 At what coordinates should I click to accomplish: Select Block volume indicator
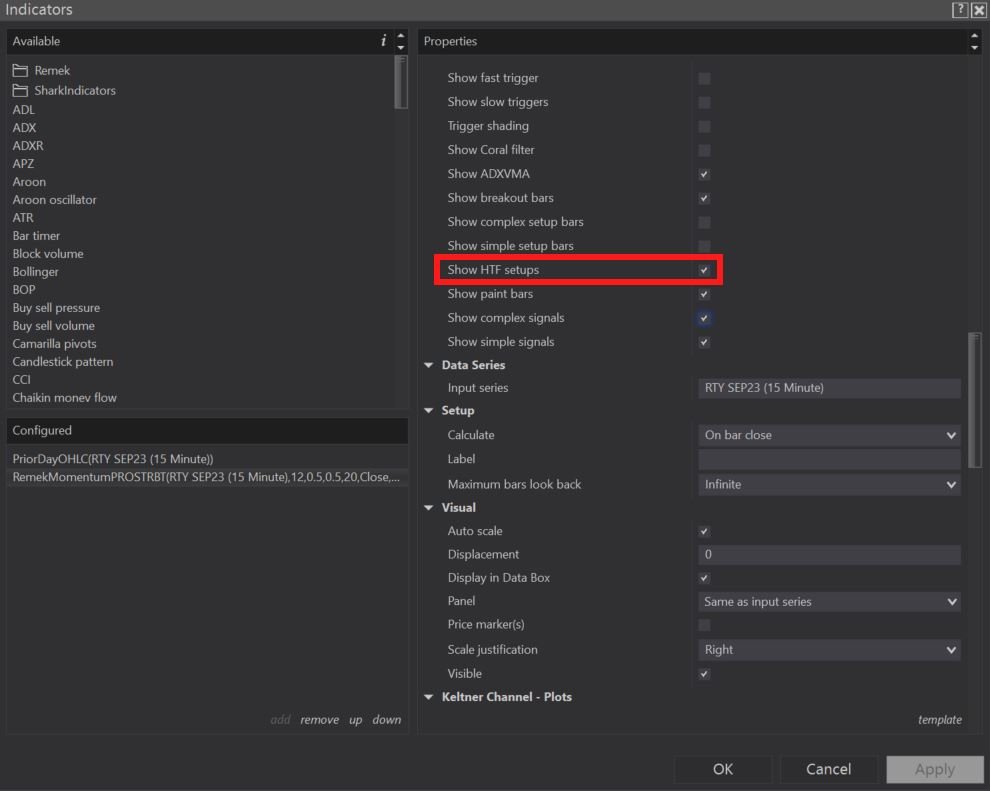click(x=48, y=254)
